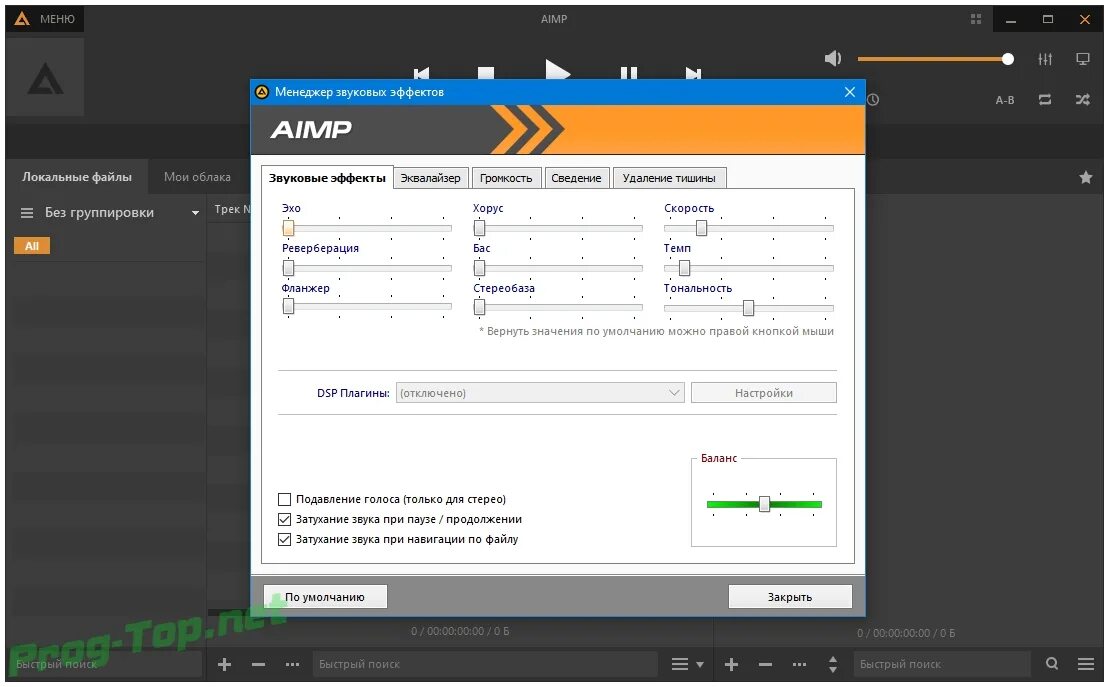This screenshot has width=1109, height=687.
Task: Click the hamburger icon beside Без группировки
Action: (x=27, y=213)
